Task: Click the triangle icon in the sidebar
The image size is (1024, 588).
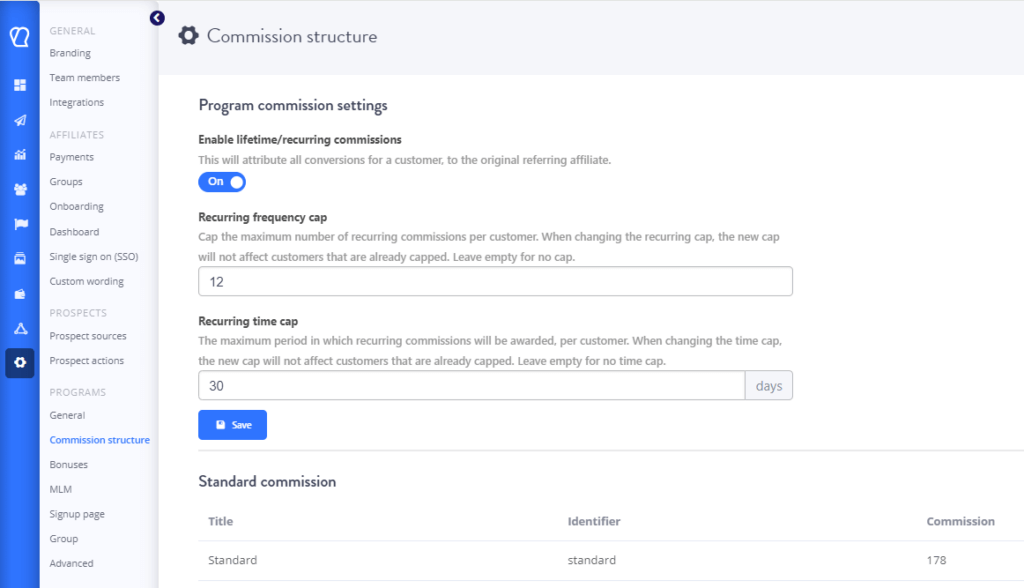Action: point(19,329)
